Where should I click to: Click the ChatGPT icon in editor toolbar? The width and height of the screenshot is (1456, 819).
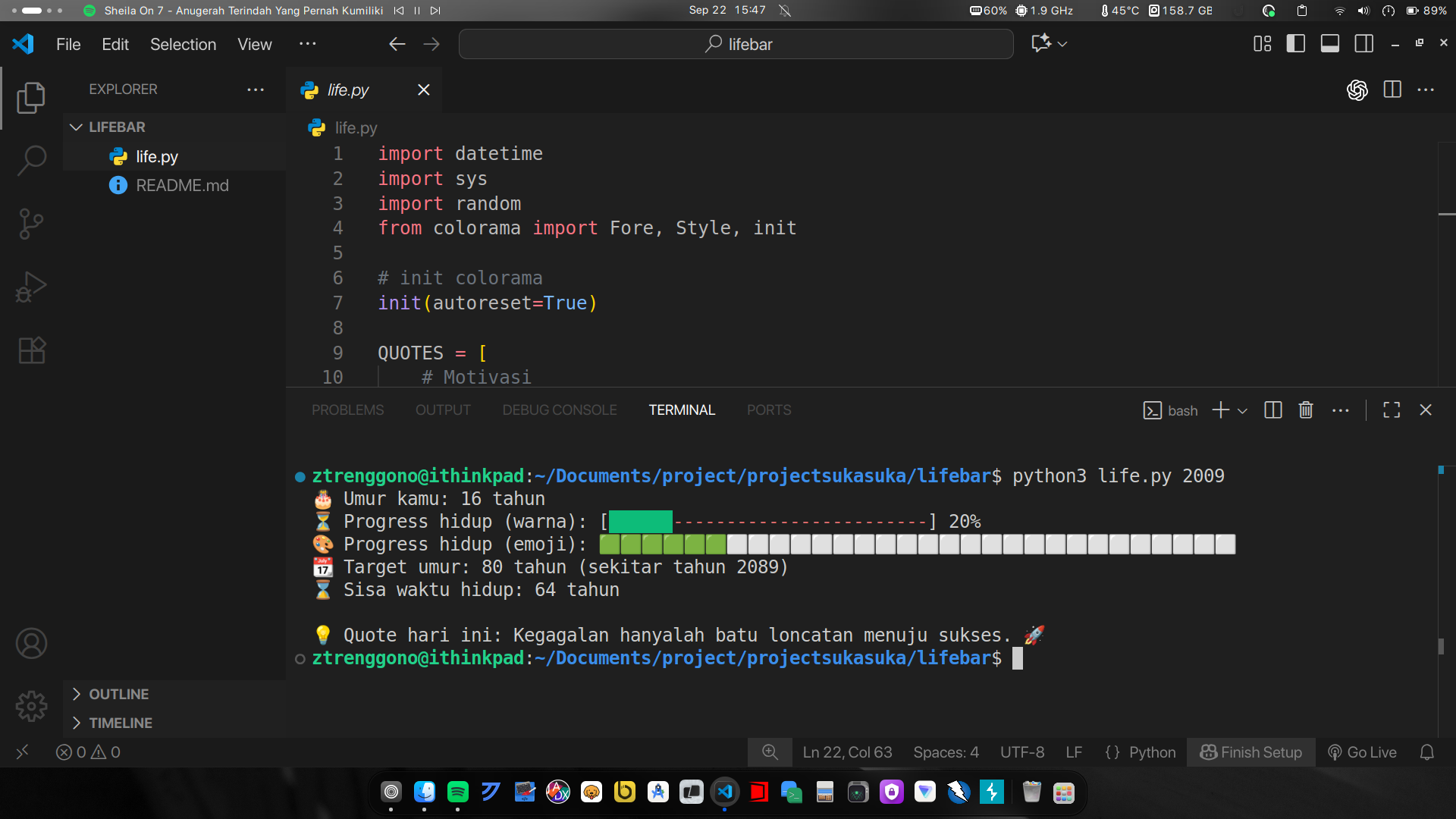tap(1357, 90)
